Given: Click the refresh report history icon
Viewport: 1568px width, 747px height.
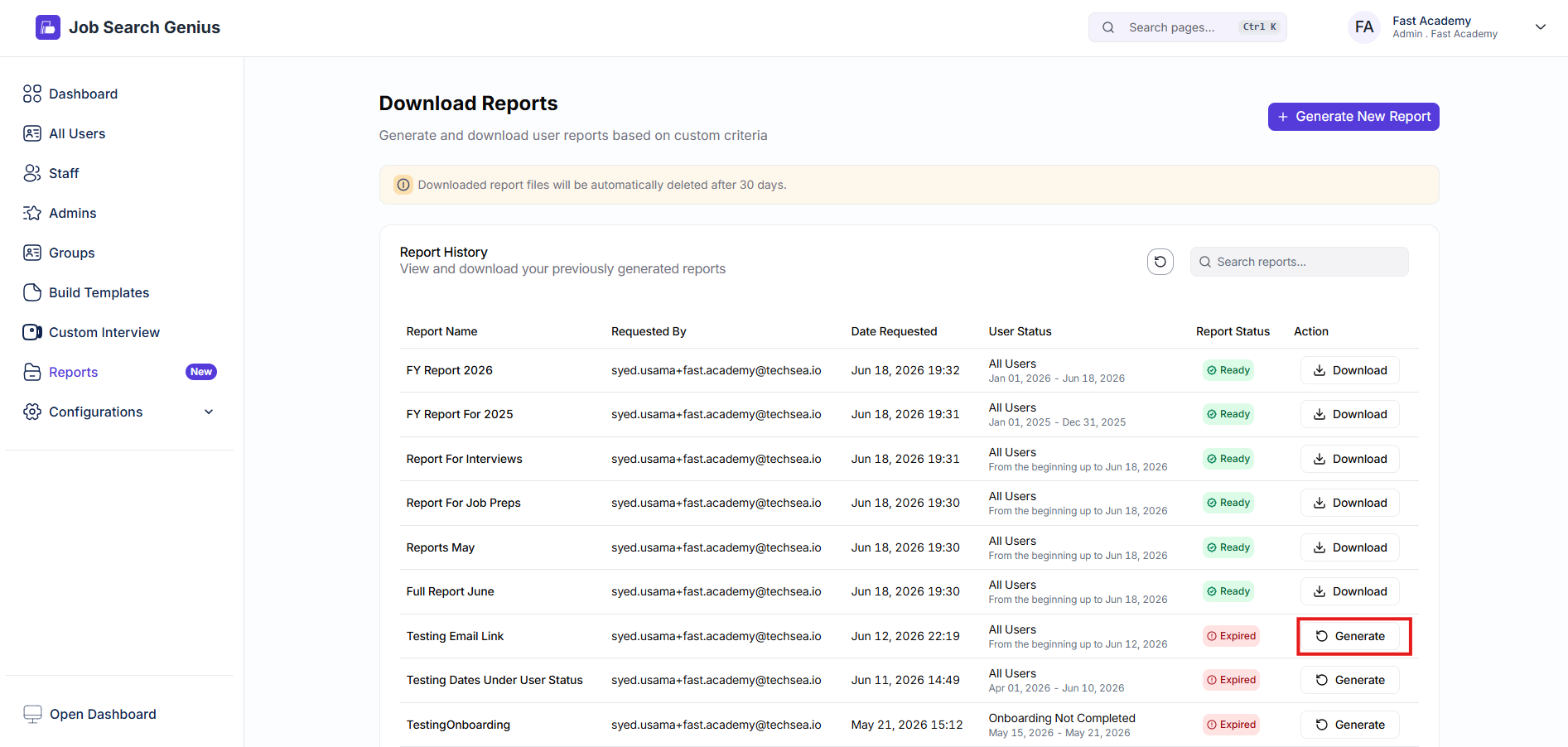Looking at the screenshot, I should 1160,262.
